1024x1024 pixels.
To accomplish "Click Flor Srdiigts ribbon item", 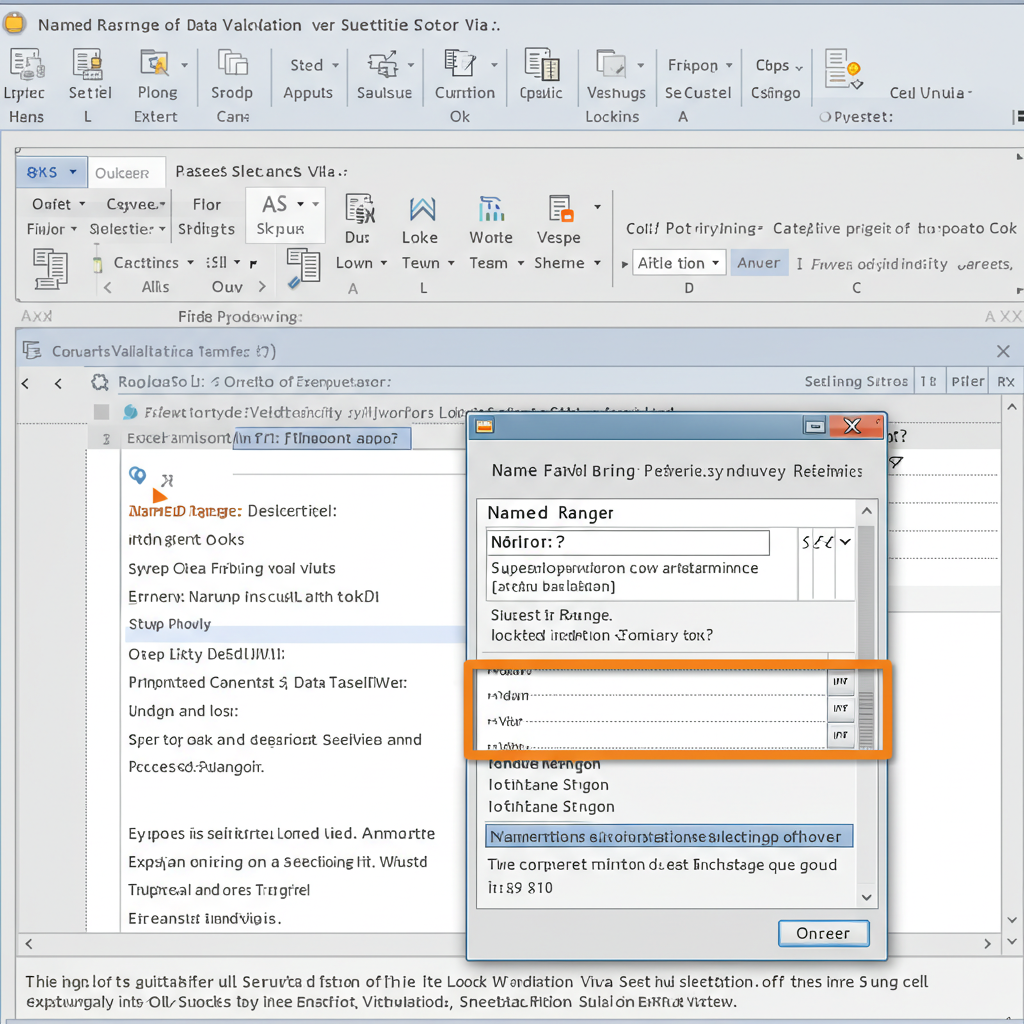I will 206,217.
